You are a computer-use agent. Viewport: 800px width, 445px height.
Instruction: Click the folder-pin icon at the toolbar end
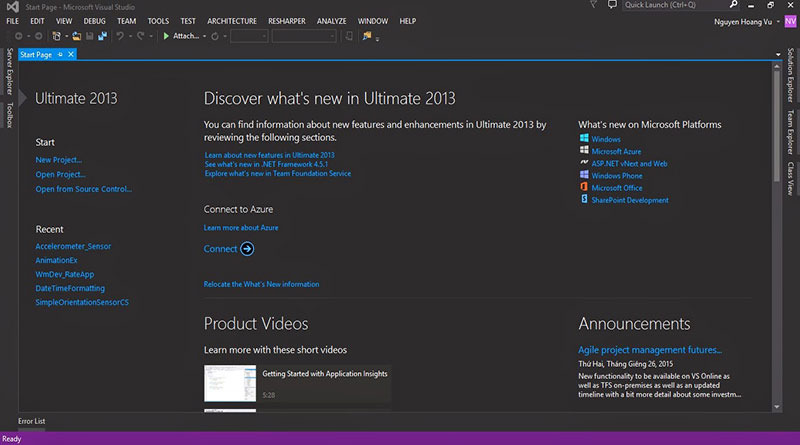(x=367, y=36)
